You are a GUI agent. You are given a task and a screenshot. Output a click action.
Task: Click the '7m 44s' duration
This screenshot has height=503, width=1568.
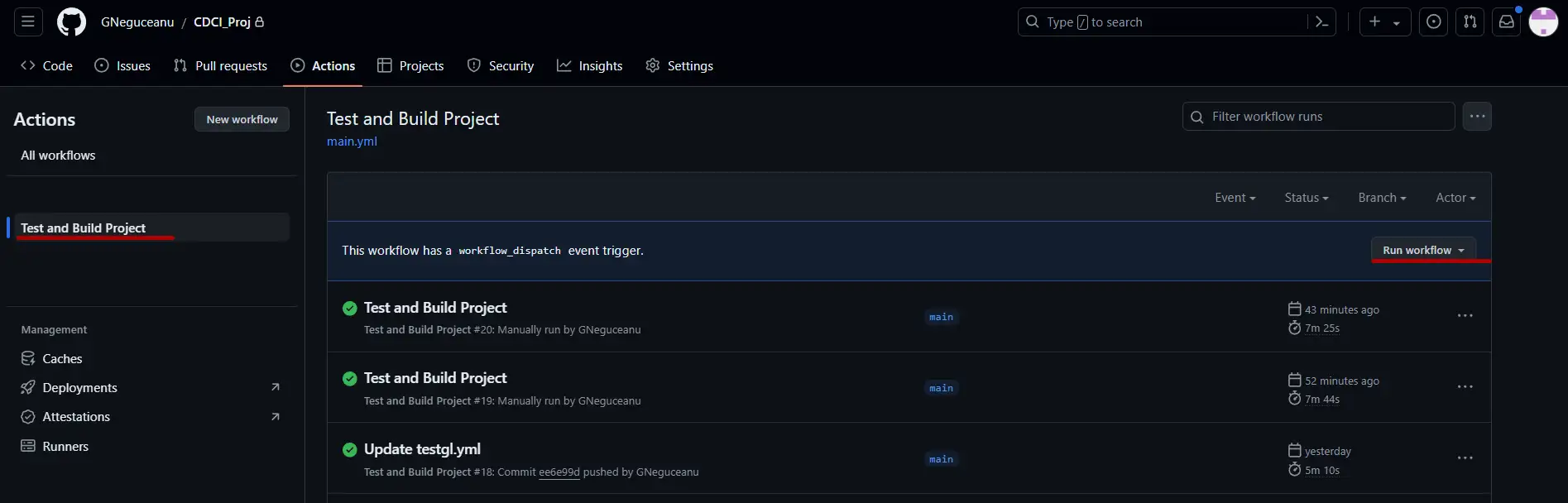[1322, 400]
